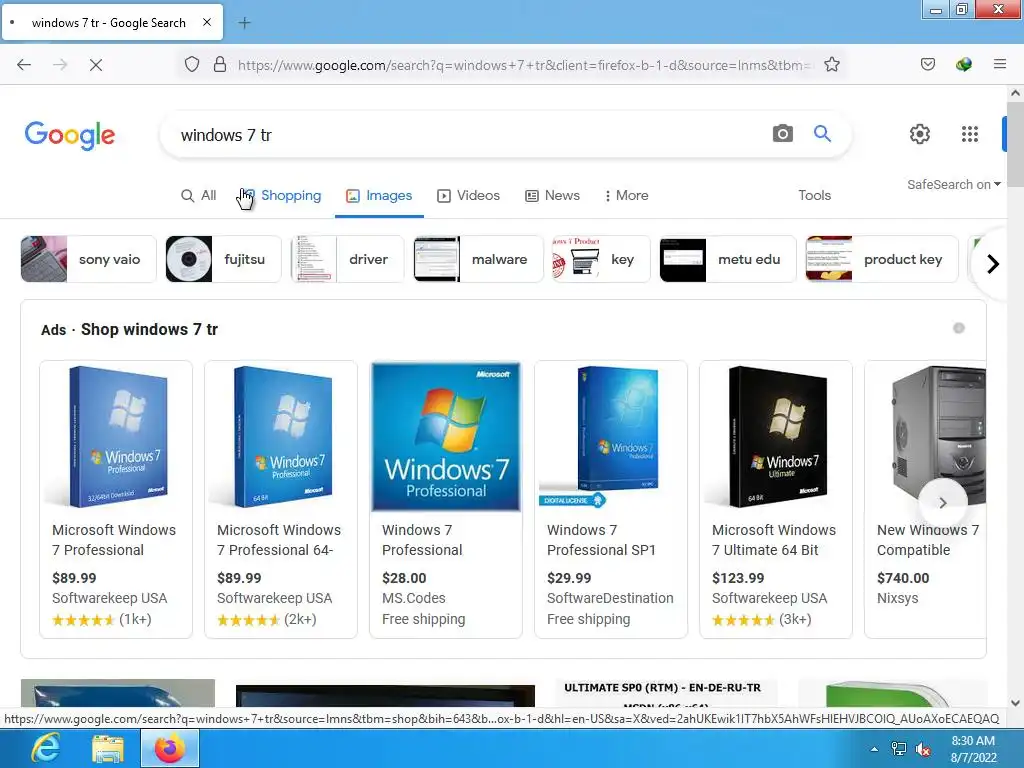Filter images by 'product key' chip
The height and width of the screenshot is (768, 1024).
click(x=882, y=259)
